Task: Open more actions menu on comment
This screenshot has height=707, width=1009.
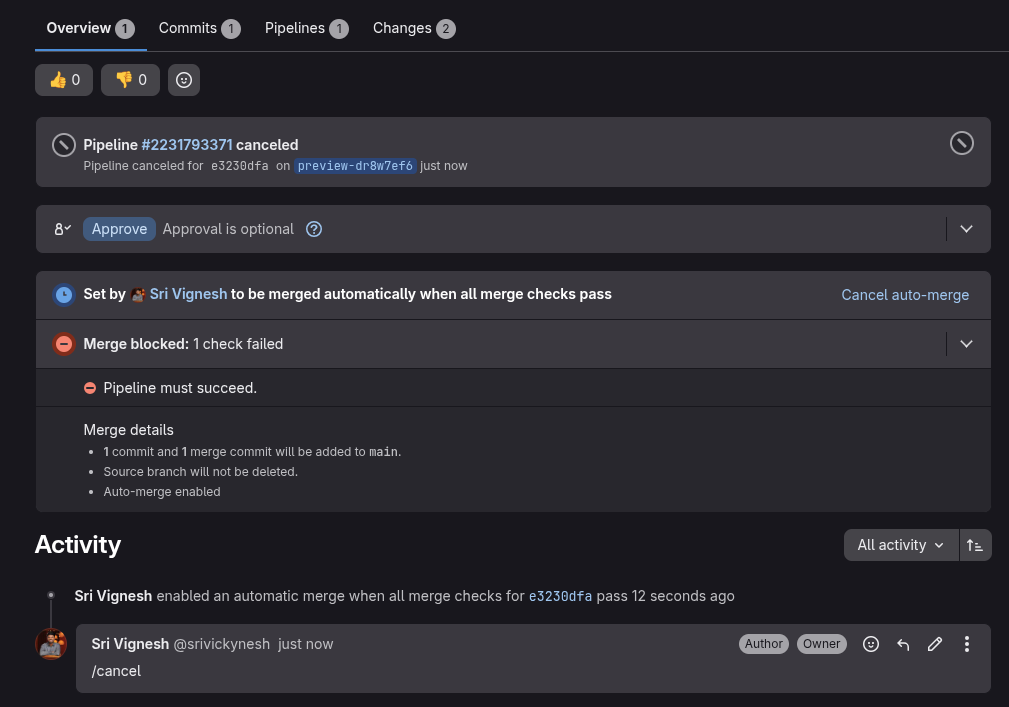Action: 967,645
